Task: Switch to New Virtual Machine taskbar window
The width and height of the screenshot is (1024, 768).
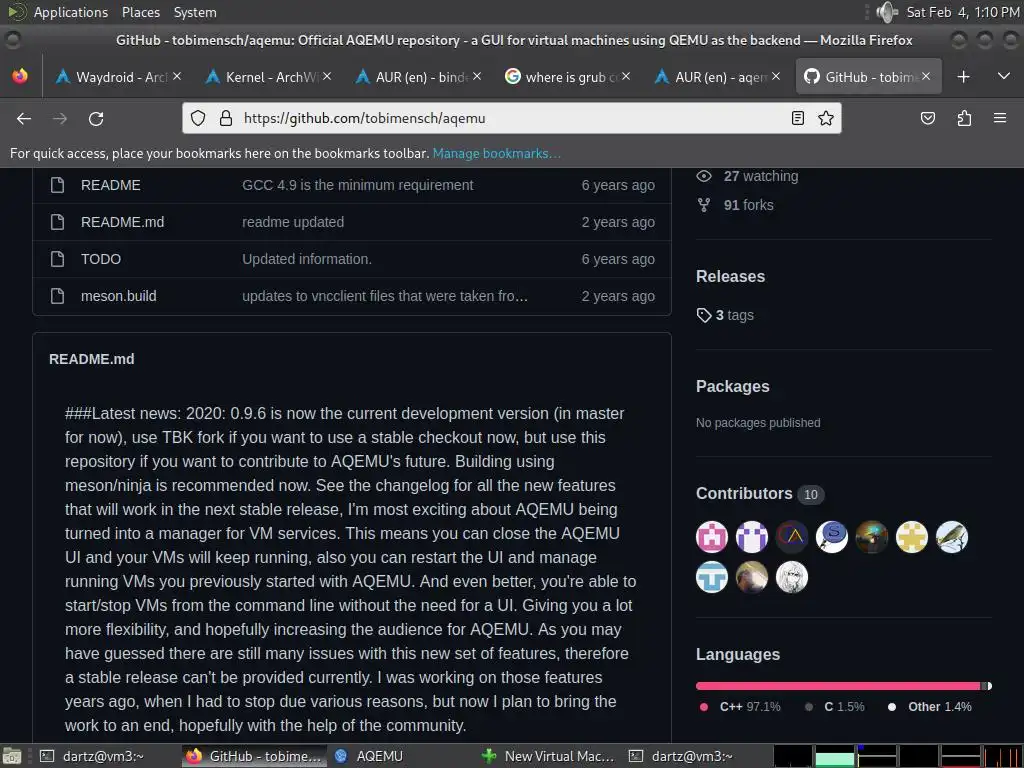Action: point(549,756)
